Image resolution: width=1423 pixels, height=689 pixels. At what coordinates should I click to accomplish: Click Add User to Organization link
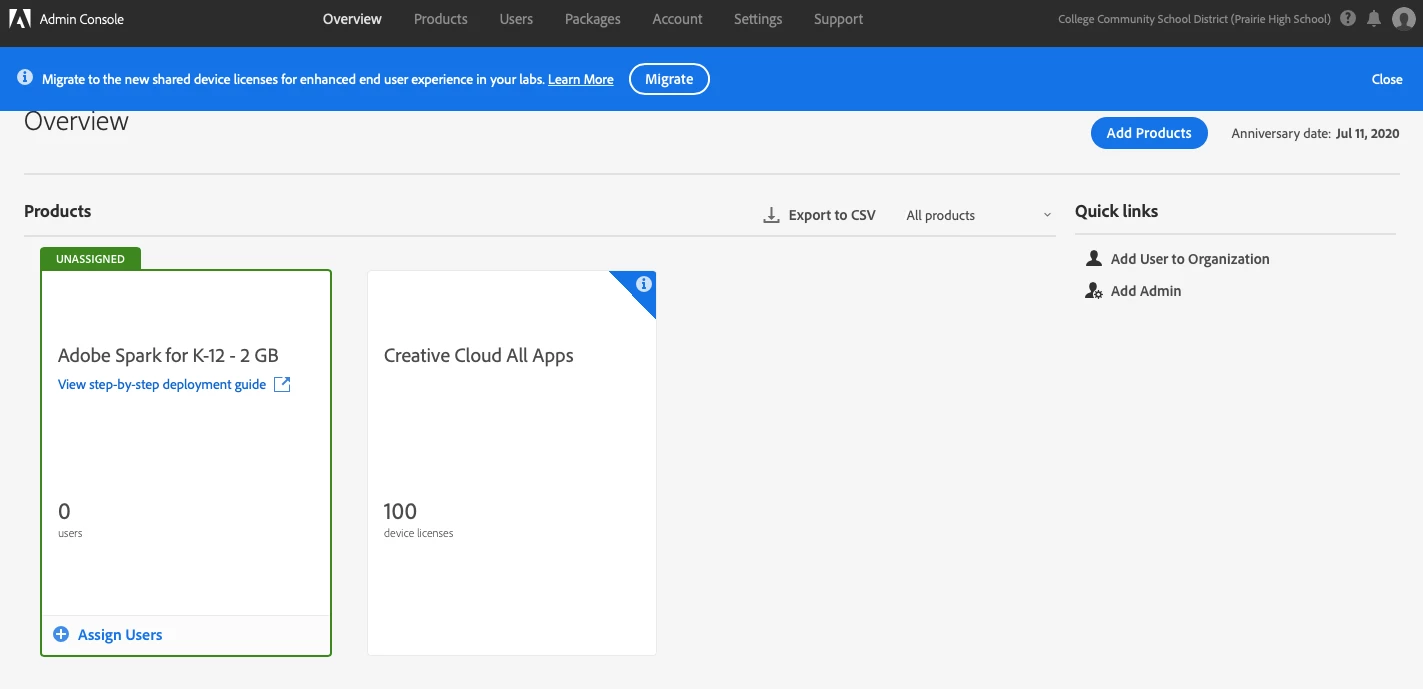[x=1190, y=258]
